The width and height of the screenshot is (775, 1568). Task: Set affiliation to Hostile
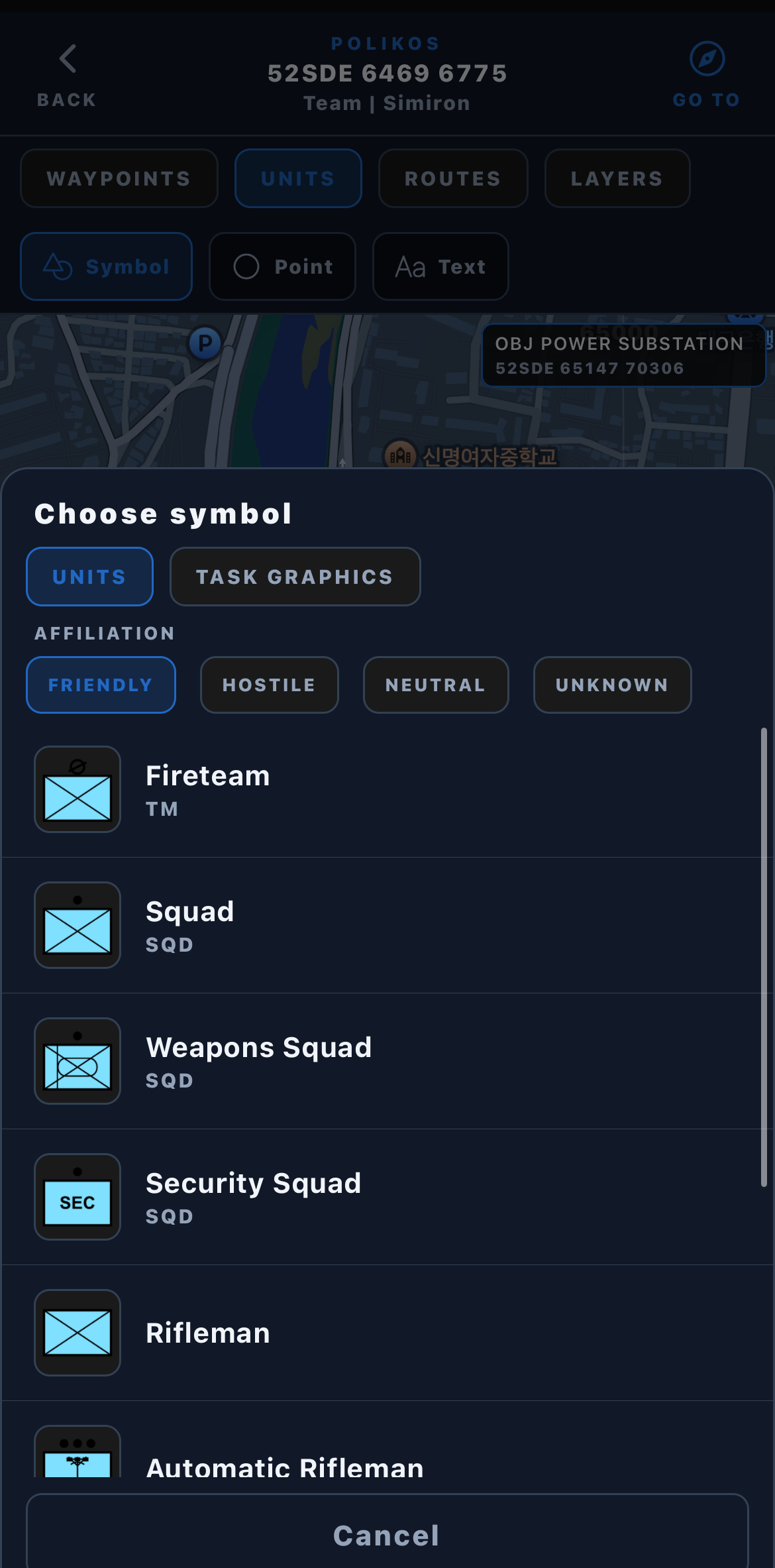(x=270, y=685)
